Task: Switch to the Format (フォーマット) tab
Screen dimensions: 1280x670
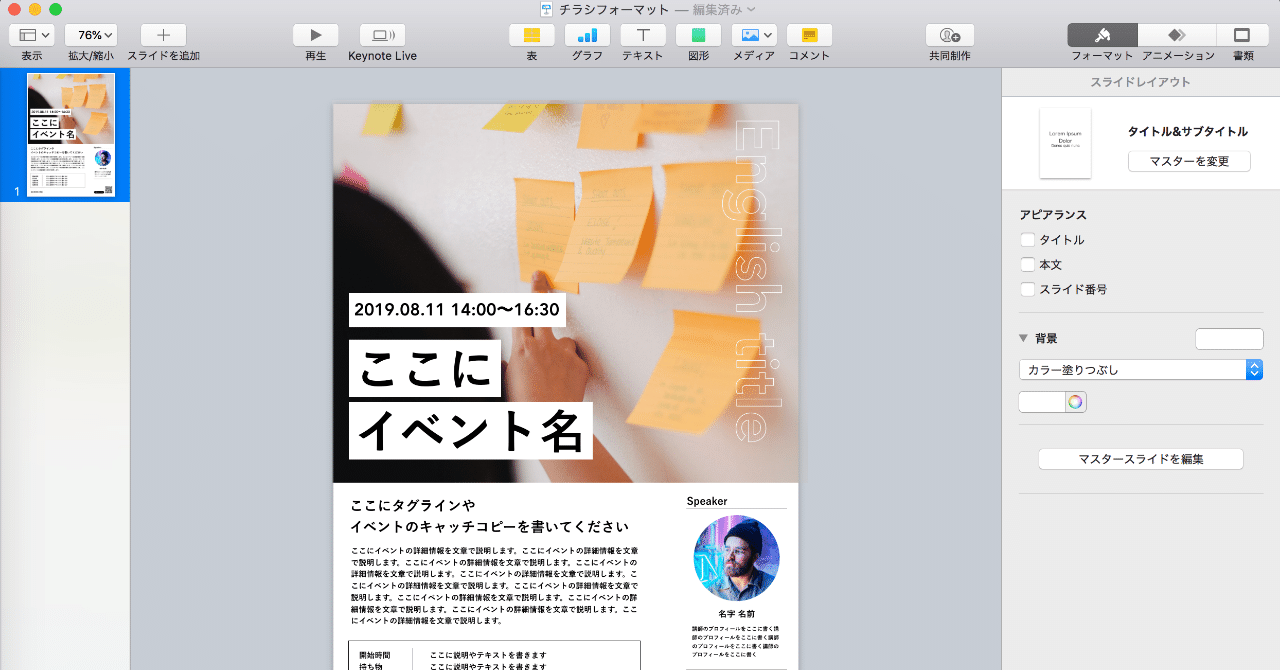Action: [1102, 35]
